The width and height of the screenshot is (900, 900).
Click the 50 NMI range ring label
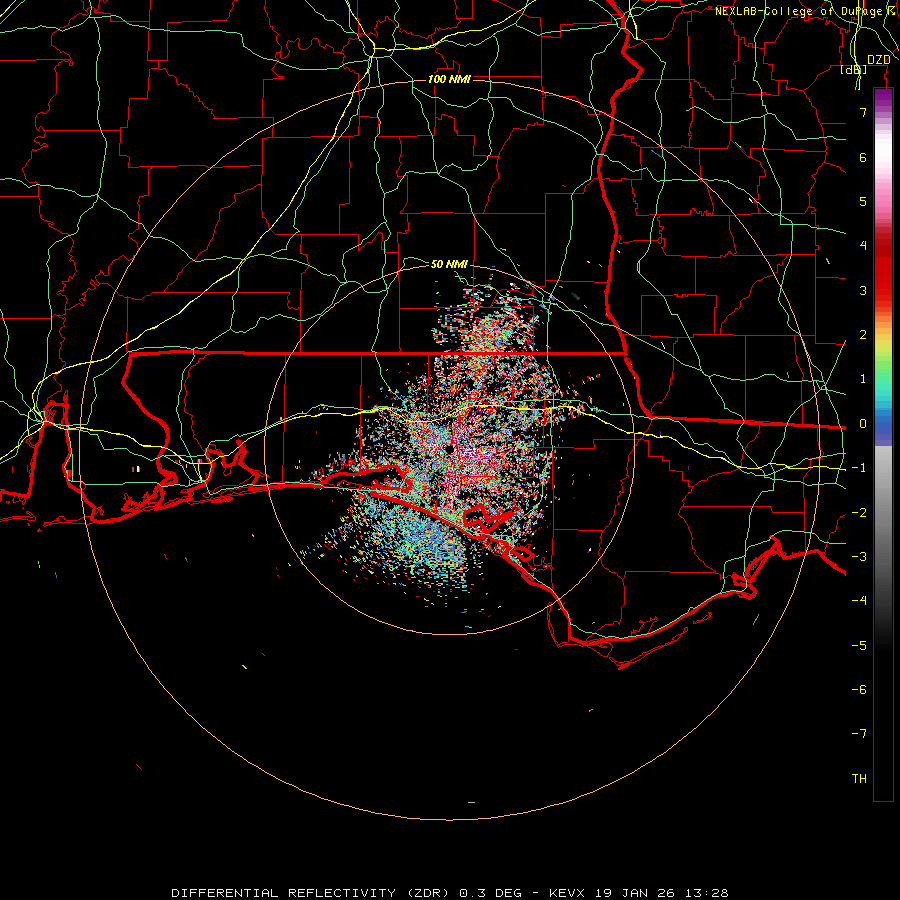pos(449,264)
